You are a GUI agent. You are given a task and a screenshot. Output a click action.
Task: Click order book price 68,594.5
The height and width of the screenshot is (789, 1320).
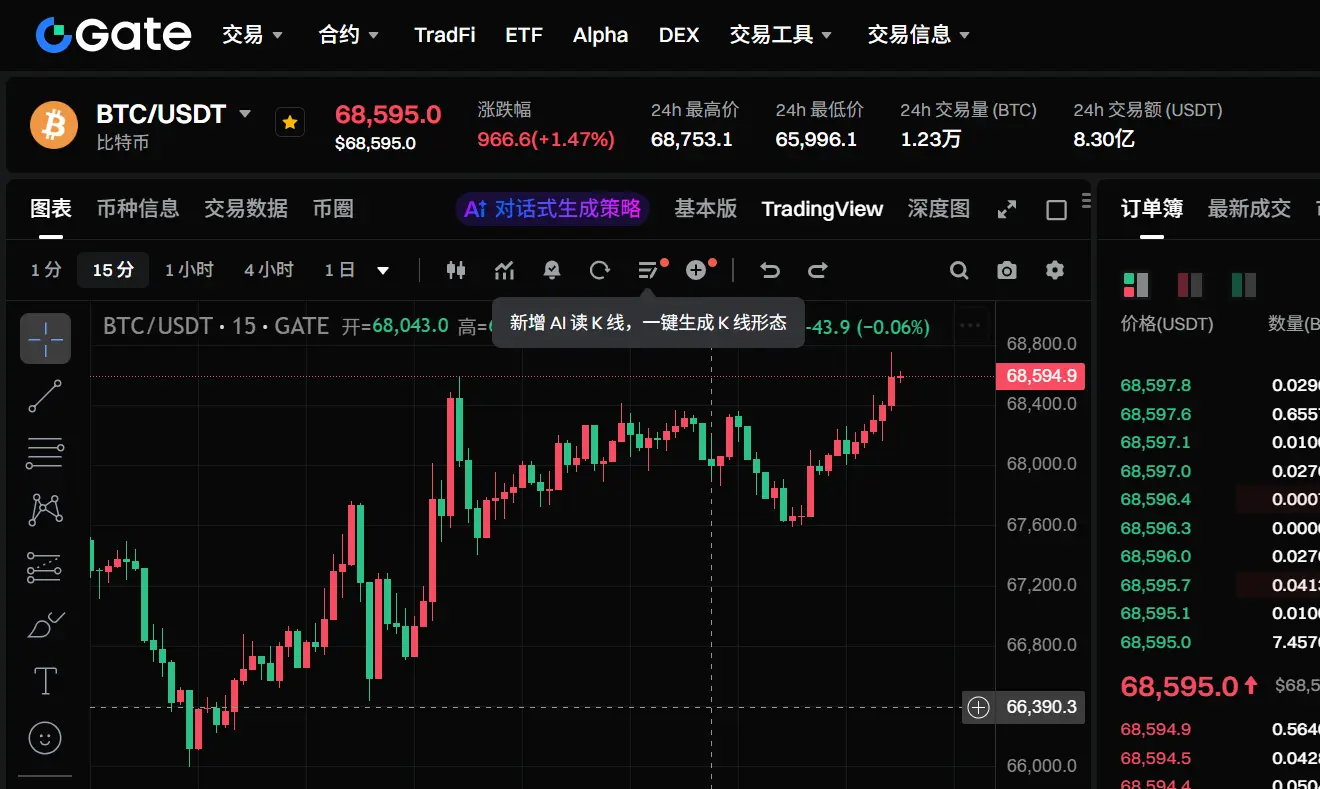1156,759
